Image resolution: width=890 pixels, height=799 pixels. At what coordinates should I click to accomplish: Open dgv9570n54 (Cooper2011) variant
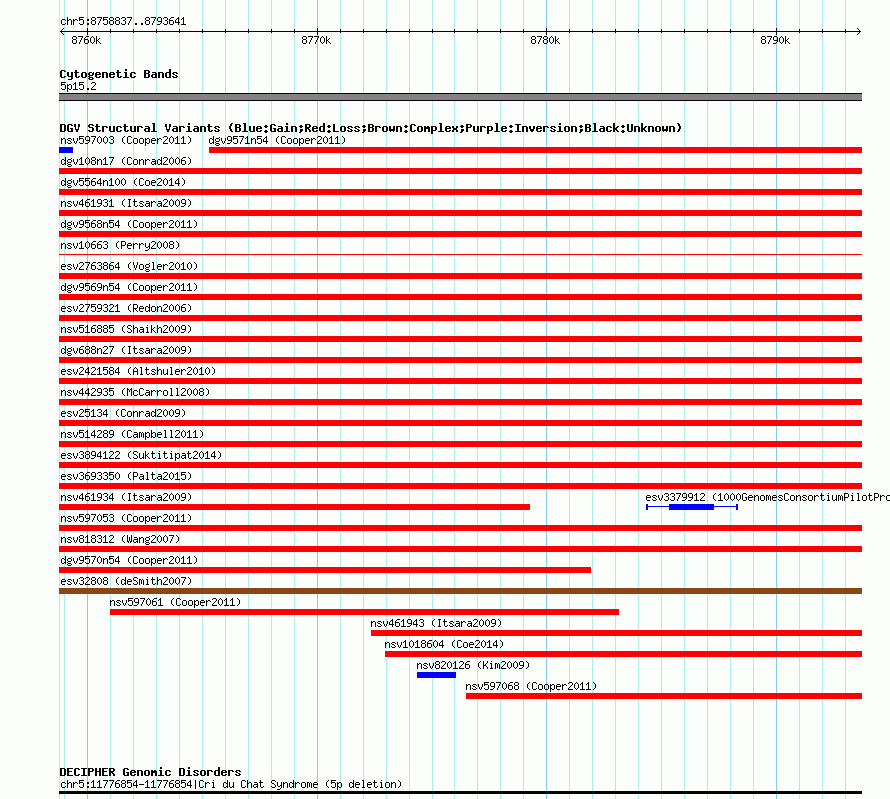(129, 560)
